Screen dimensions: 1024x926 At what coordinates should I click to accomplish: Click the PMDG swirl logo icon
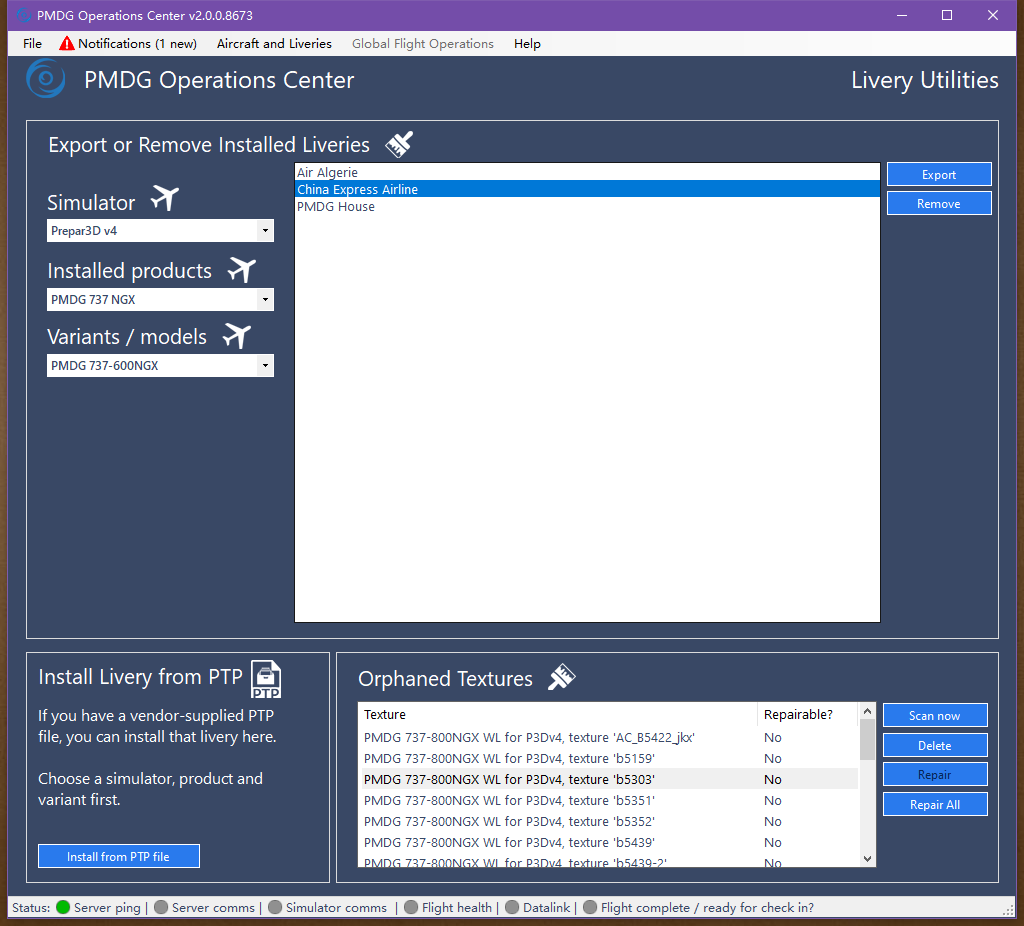point(45,79)
